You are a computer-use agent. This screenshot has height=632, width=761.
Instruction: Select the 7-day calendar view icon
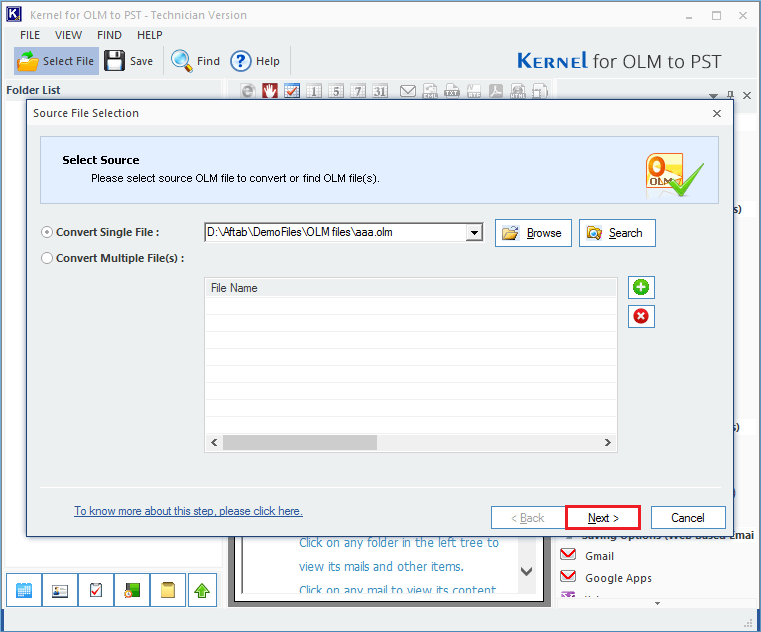point(358,91)
